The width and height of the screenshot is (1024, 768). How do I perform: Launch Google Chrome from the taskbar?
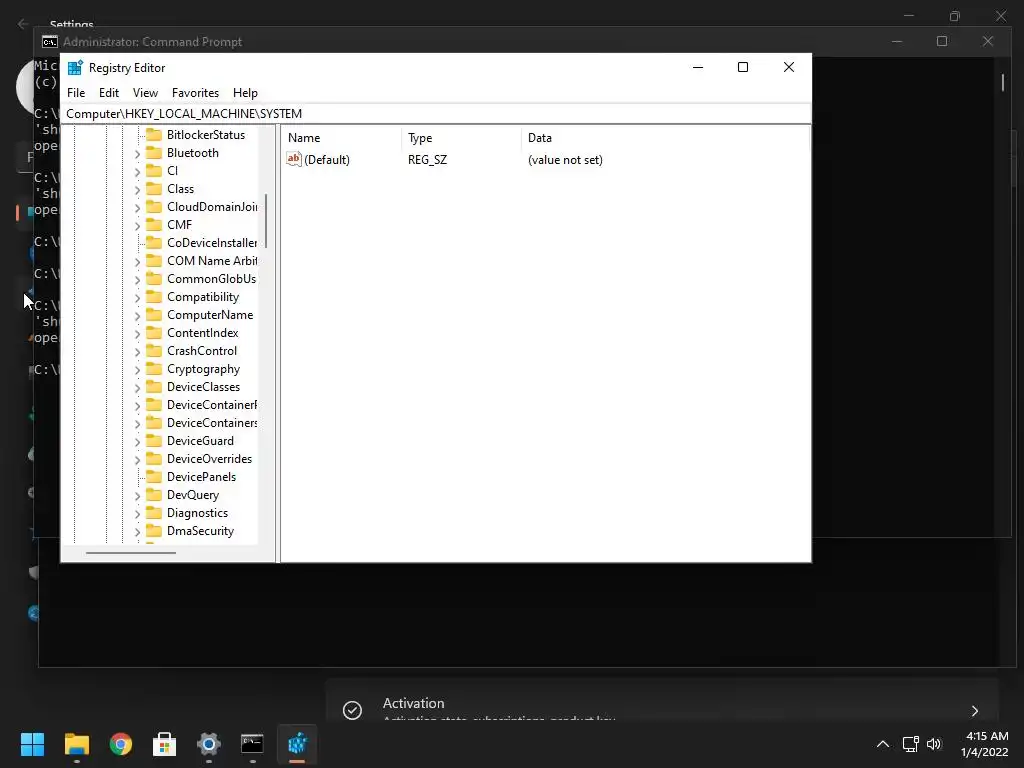point(121,744)
